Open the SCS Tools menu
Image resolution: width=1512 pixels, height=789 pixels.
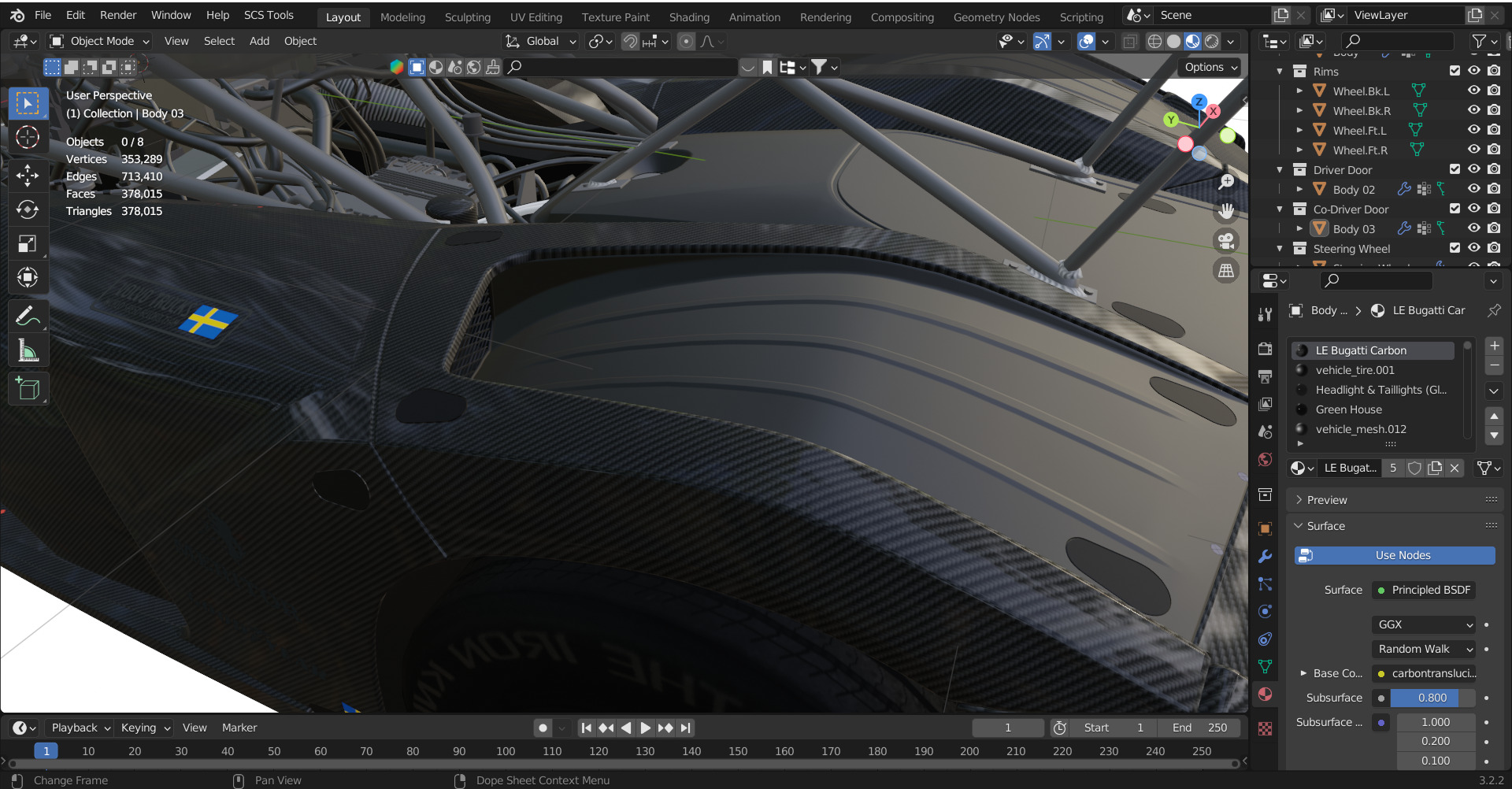coord(269,15)
